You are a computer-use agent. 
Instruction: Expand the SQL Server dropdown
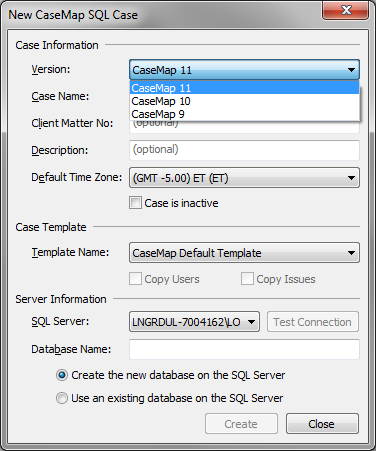tap(194, 322)
